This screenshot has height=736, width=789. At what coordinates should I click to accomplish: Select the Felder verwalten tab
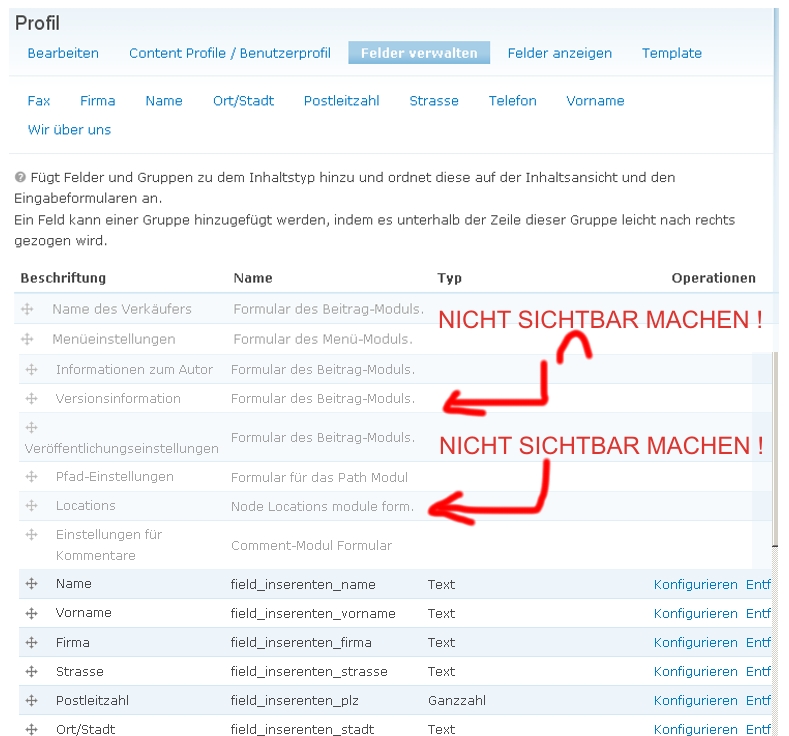point(419,53)
